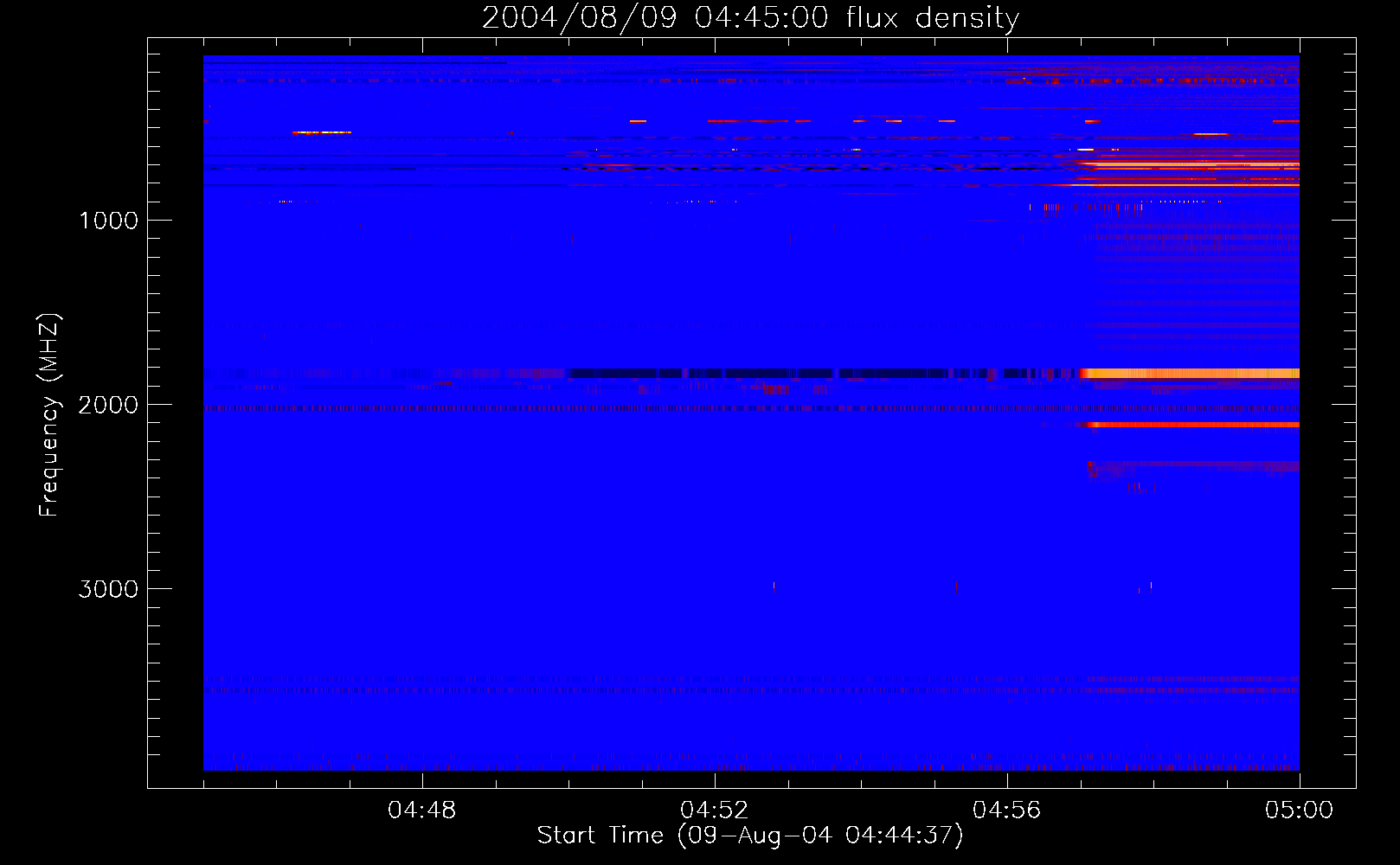Click the 'Frequency (MHZ)' axis label
Screen dimensions: 1400x865
click(x=49, y=415)
